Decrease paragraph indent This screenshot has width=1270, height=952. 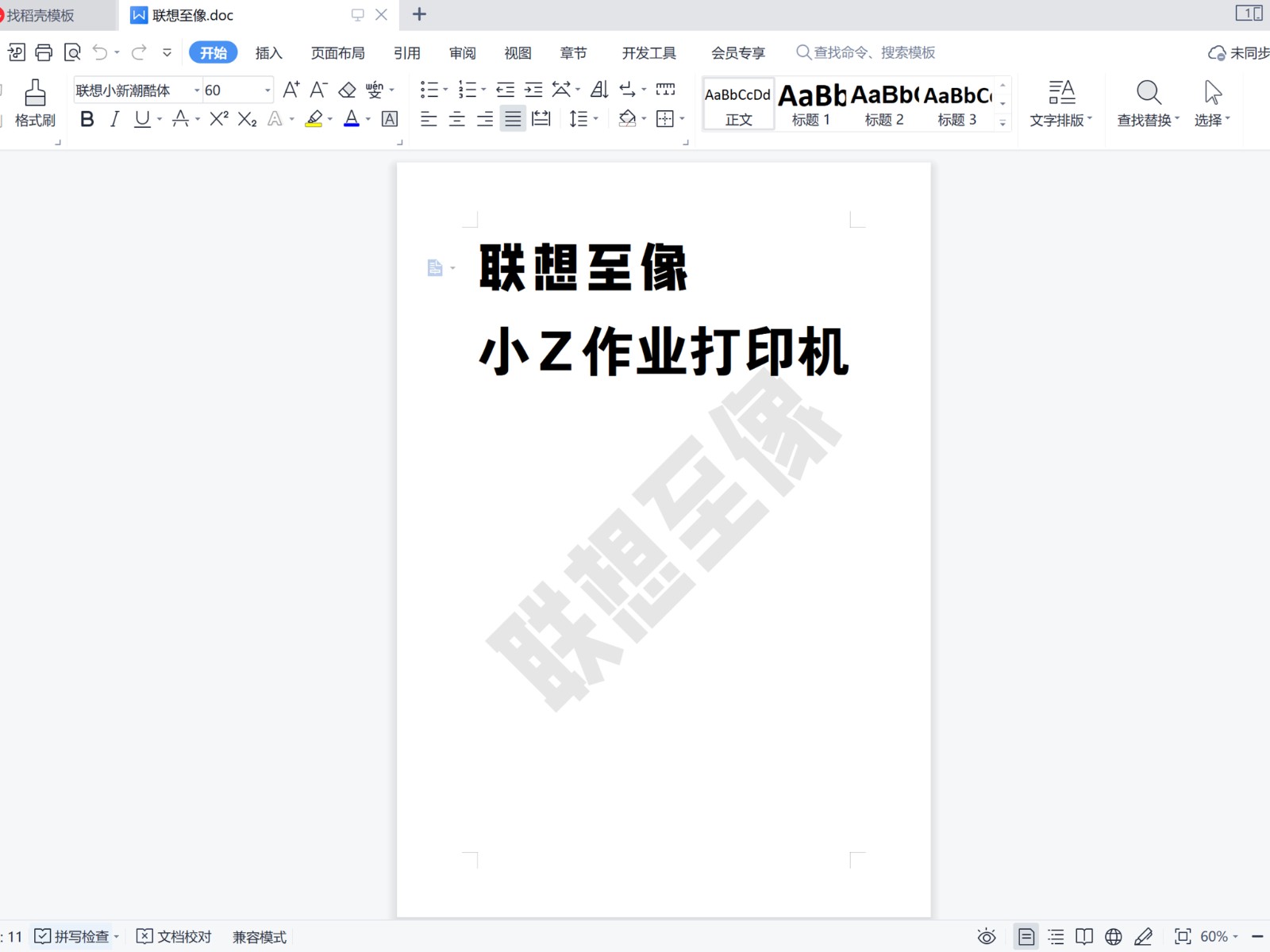point(505,90)
